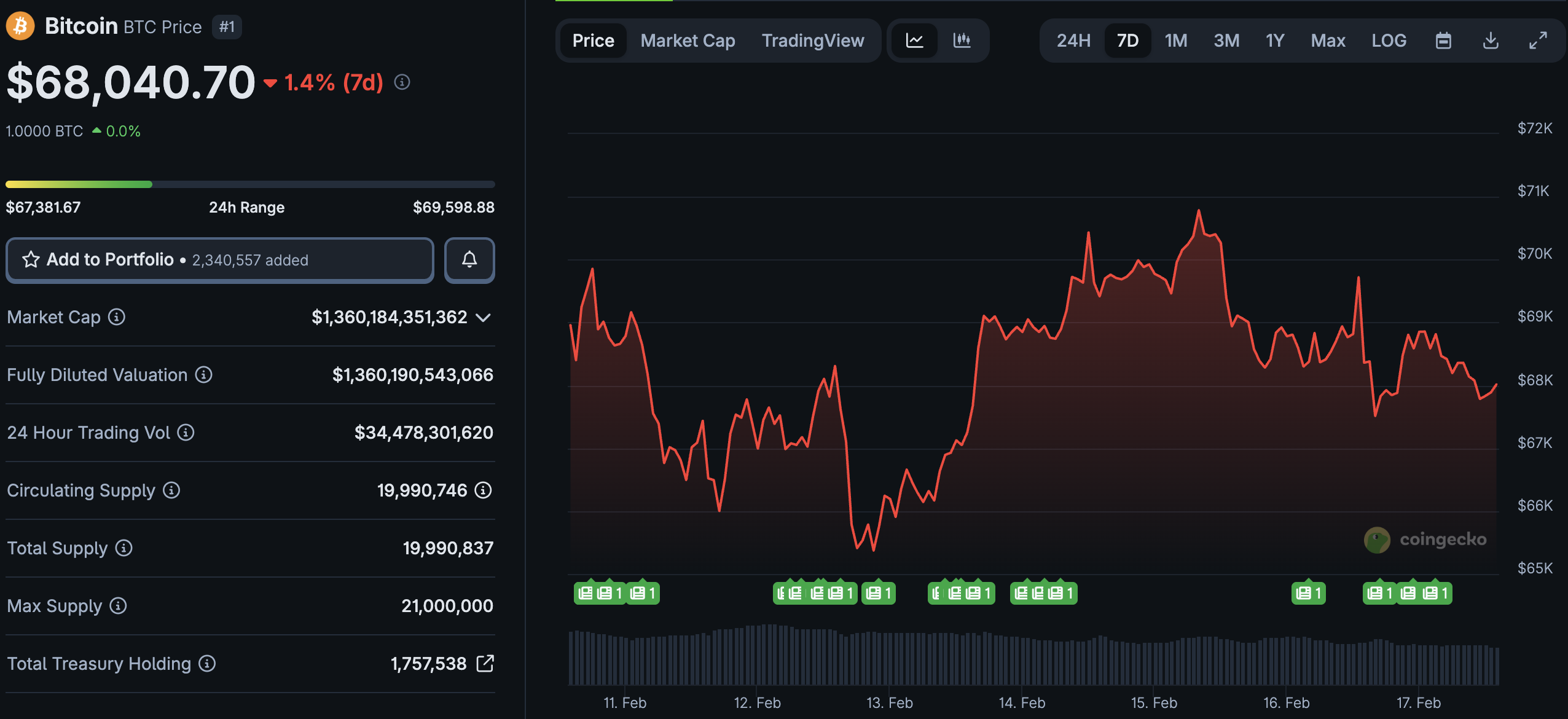Viewport: 1568px width, 719px height.
Task: Click the 24h high value $69,598.88
Action: tap(453, 207)
